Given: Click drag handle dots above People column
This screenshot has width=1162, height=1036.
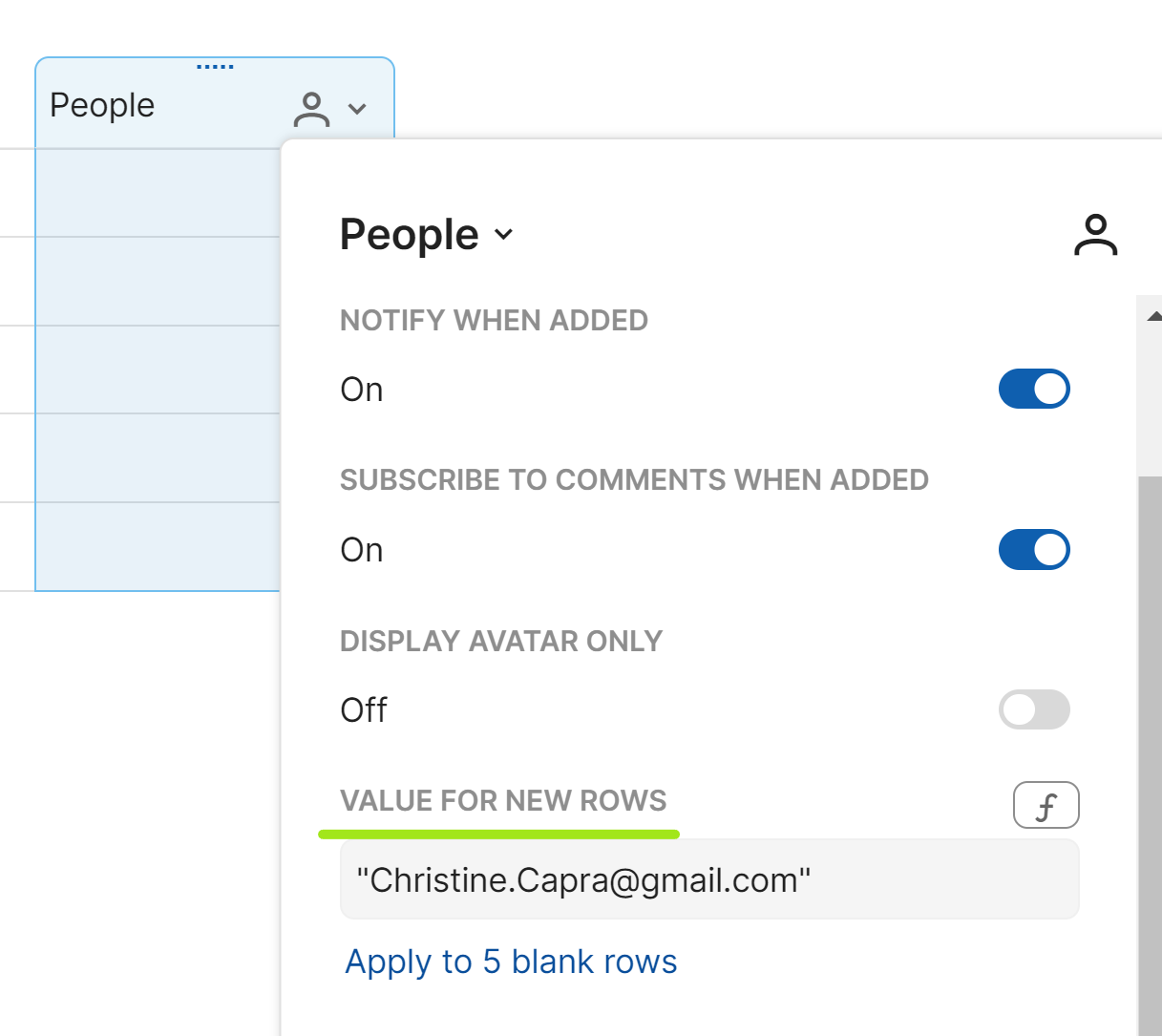Looking at the screenshot, I should tap(215, 67).
